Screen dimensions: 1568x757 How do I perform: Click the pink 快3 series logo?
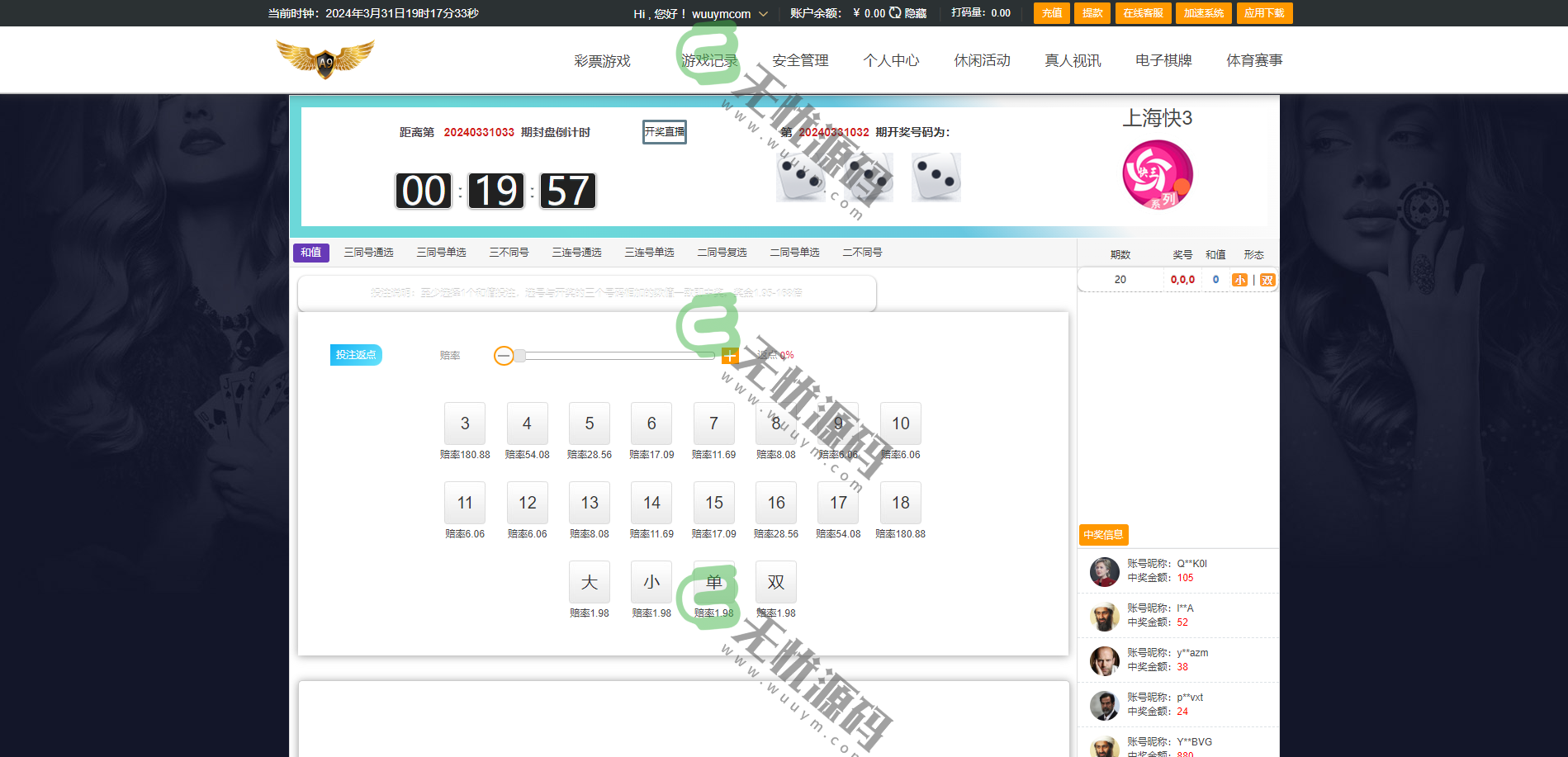pos(1157,175)
